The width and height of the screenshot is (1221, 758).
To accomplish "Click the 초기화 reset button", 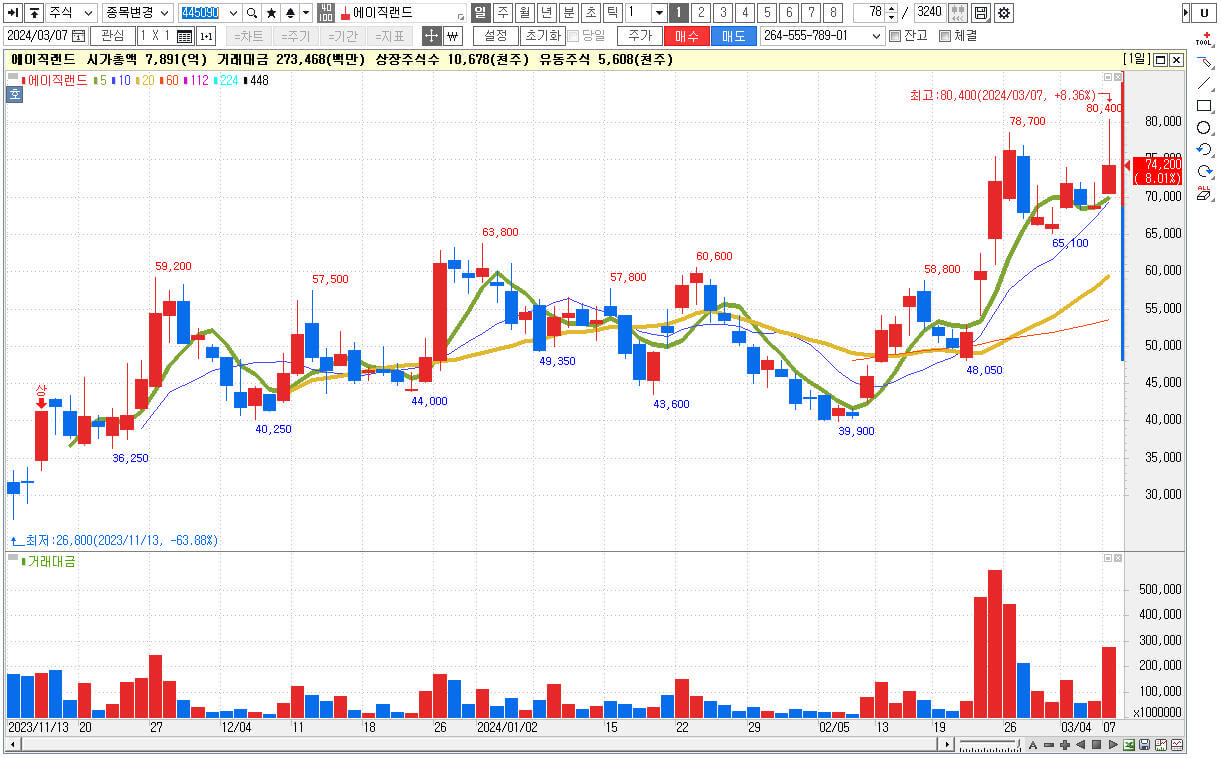I will coord(542,36).
